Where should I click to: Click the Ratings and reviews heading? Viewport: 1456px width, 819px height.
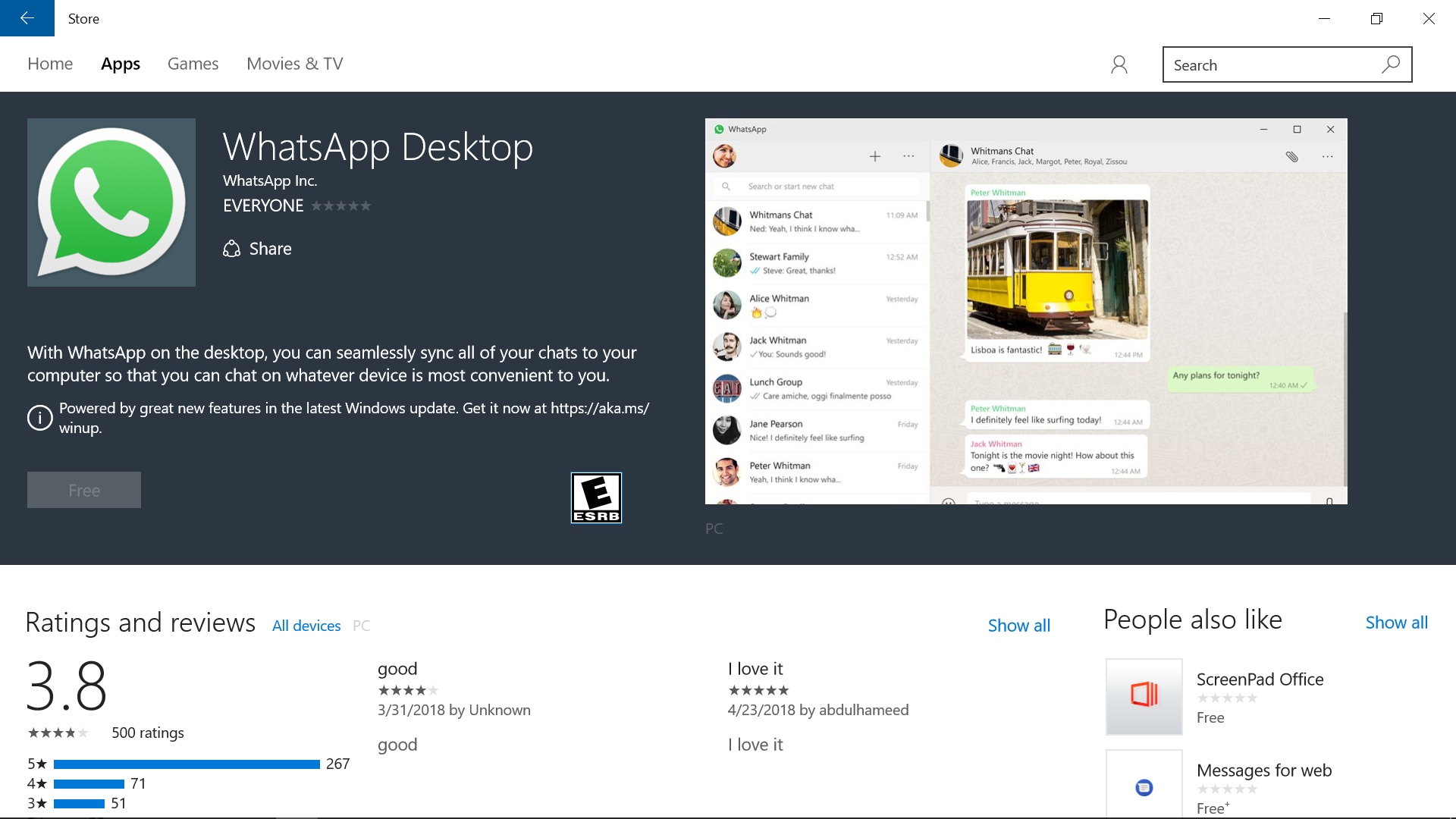140,623
